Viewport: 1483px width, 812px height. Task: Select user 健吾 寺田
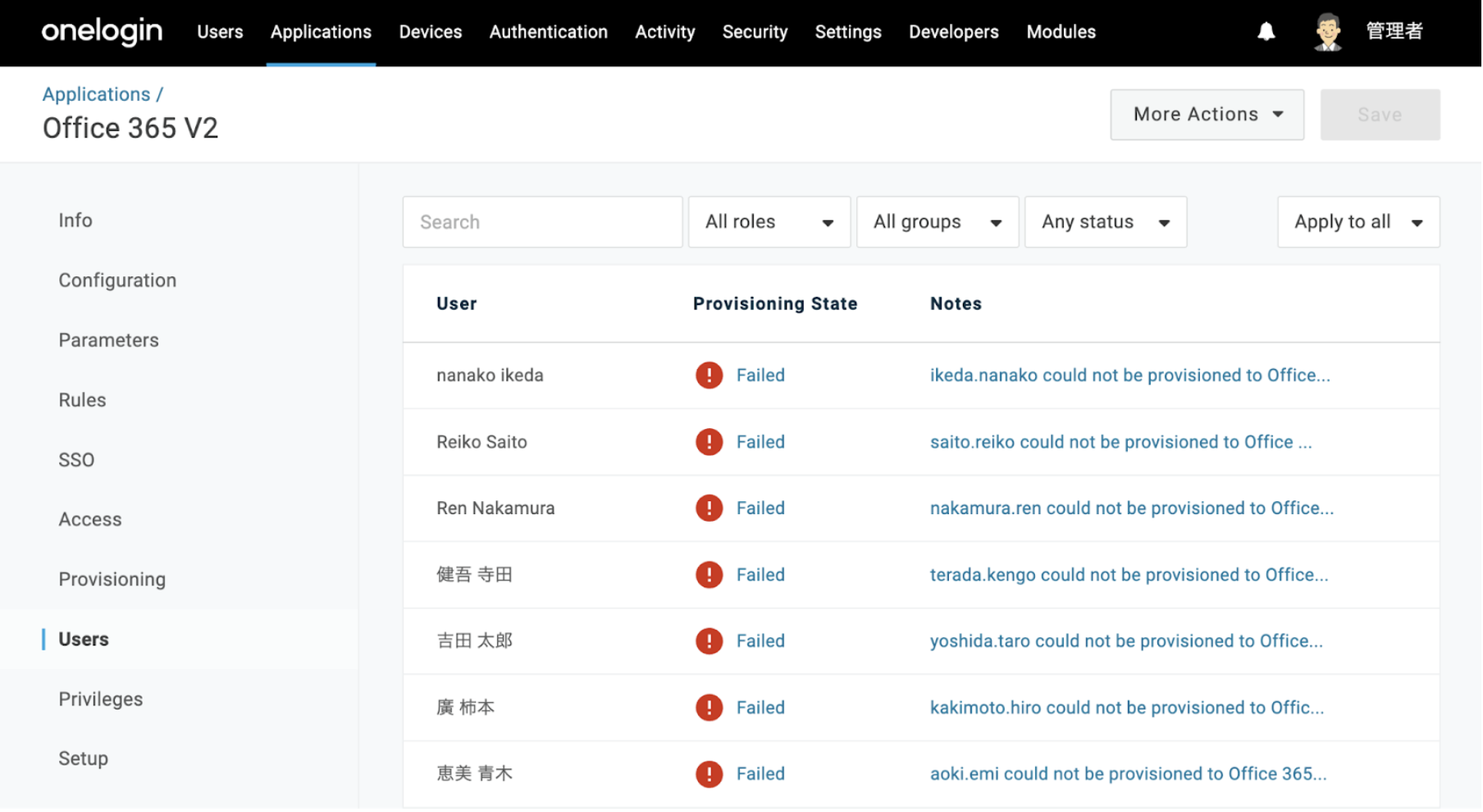(x=475, y=575)
